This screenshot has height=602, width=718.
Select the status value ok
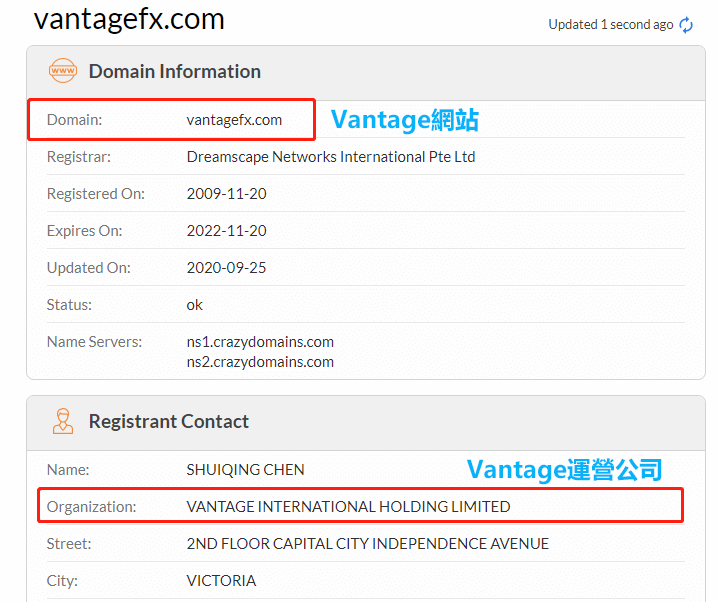[x=194, y=305]
